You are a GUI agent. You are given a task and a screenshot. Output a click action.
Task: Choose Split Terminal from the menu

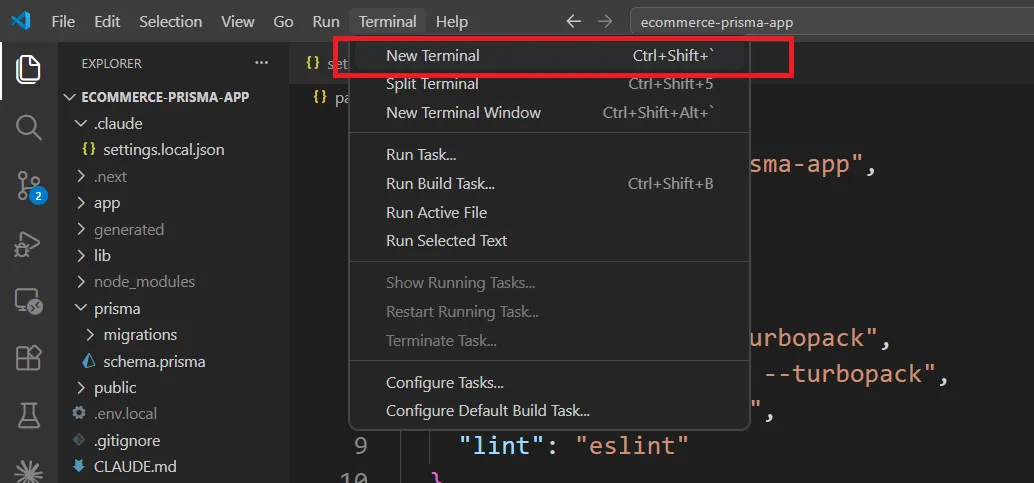pos(550,84)
